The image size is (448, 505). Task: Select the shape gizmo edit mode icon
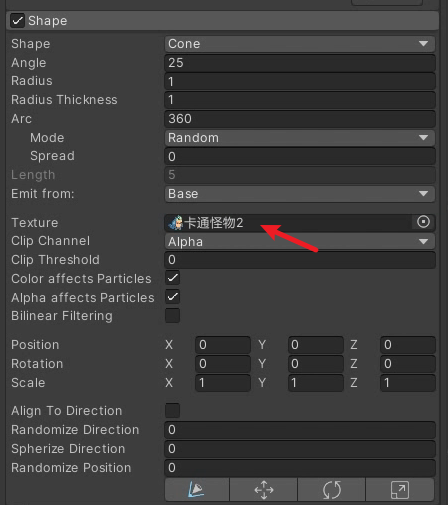click(197, 489)
